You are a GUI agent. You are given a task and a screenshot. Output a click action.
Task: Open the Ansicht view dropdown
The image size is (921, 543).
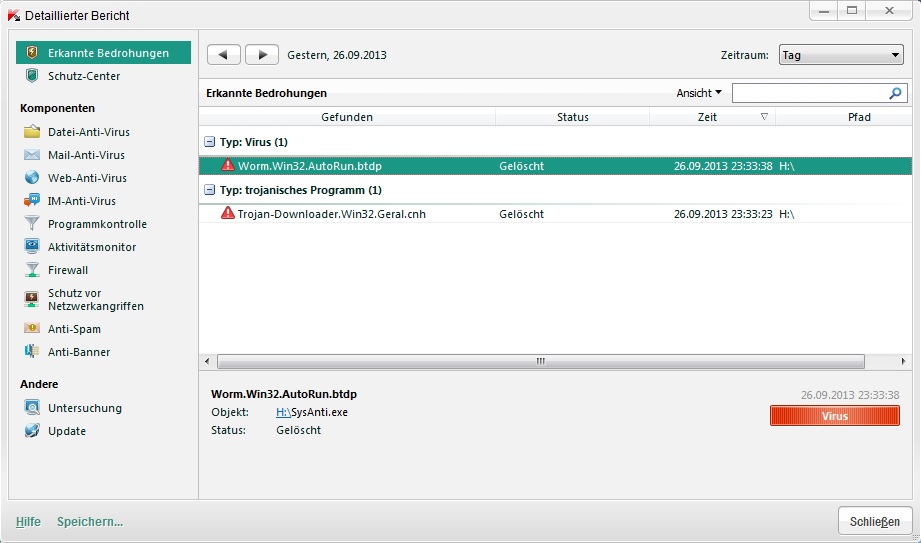point(699,93)
